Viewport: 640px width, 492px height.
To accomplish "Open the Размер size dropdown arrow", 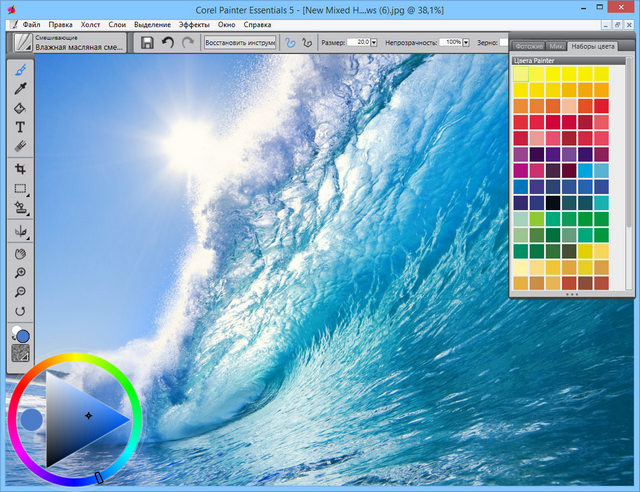I will (x=374, y=43).
